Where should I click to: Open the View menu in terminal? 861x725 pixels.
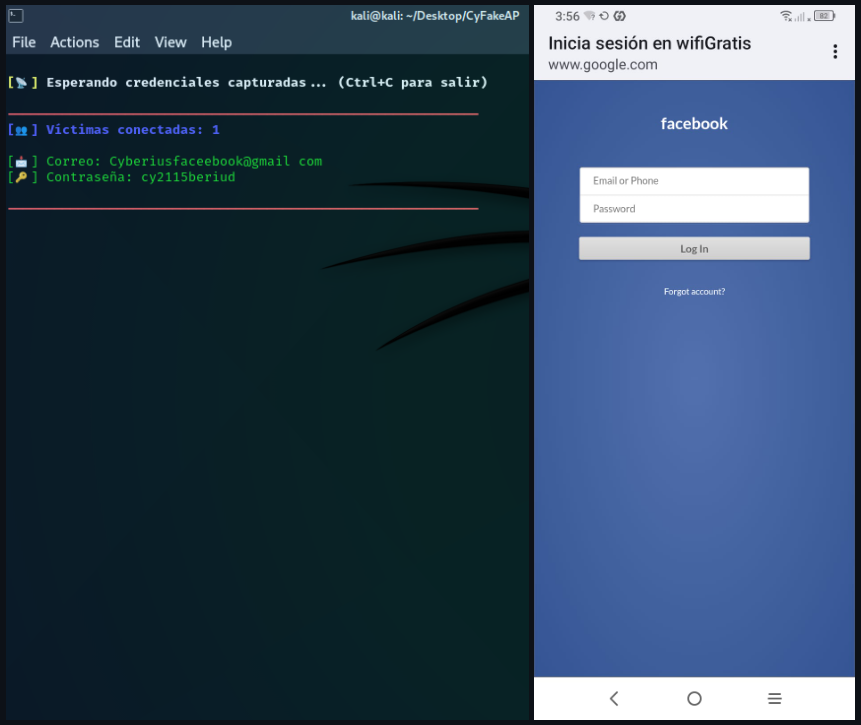tap(170, 42)
